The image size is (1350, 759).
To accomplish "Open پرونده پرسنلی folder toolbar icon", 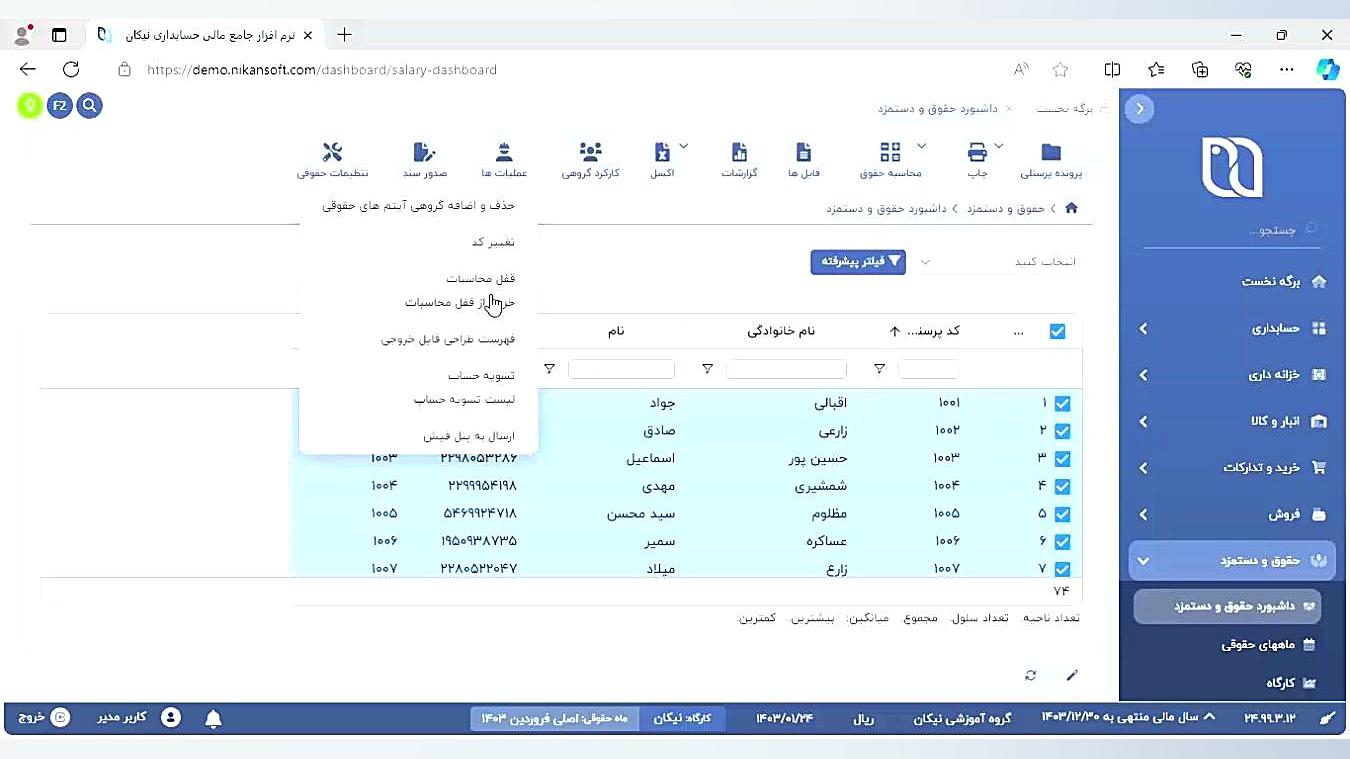I will point(1050,152).
